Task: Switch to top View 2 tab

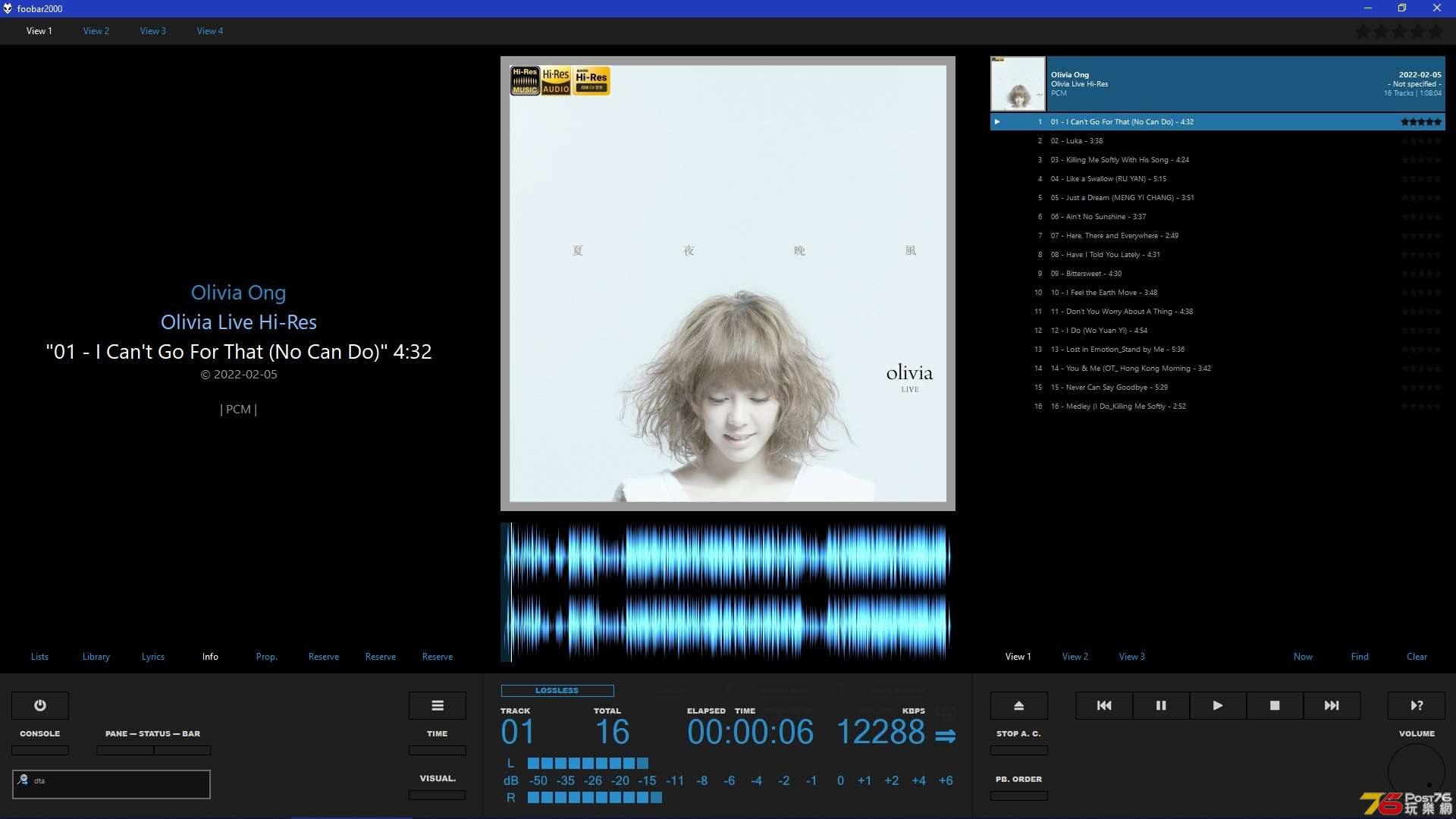Action: [x=96, y=31]
